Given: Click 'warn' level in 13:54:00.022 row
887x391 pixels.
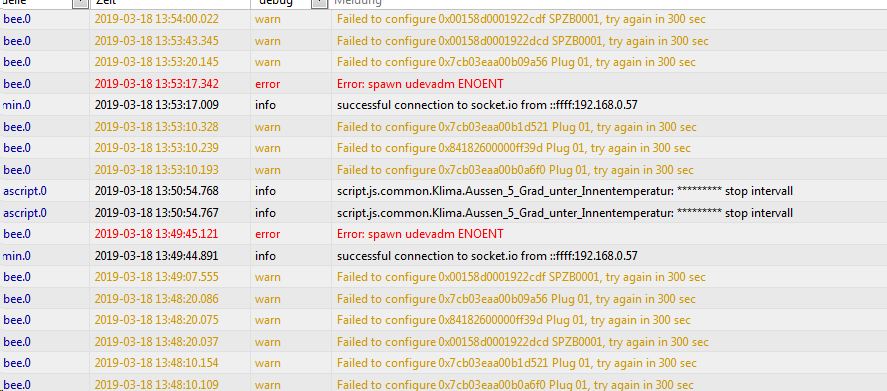Looking at the screenshot, I should click(x=268, y=19).
